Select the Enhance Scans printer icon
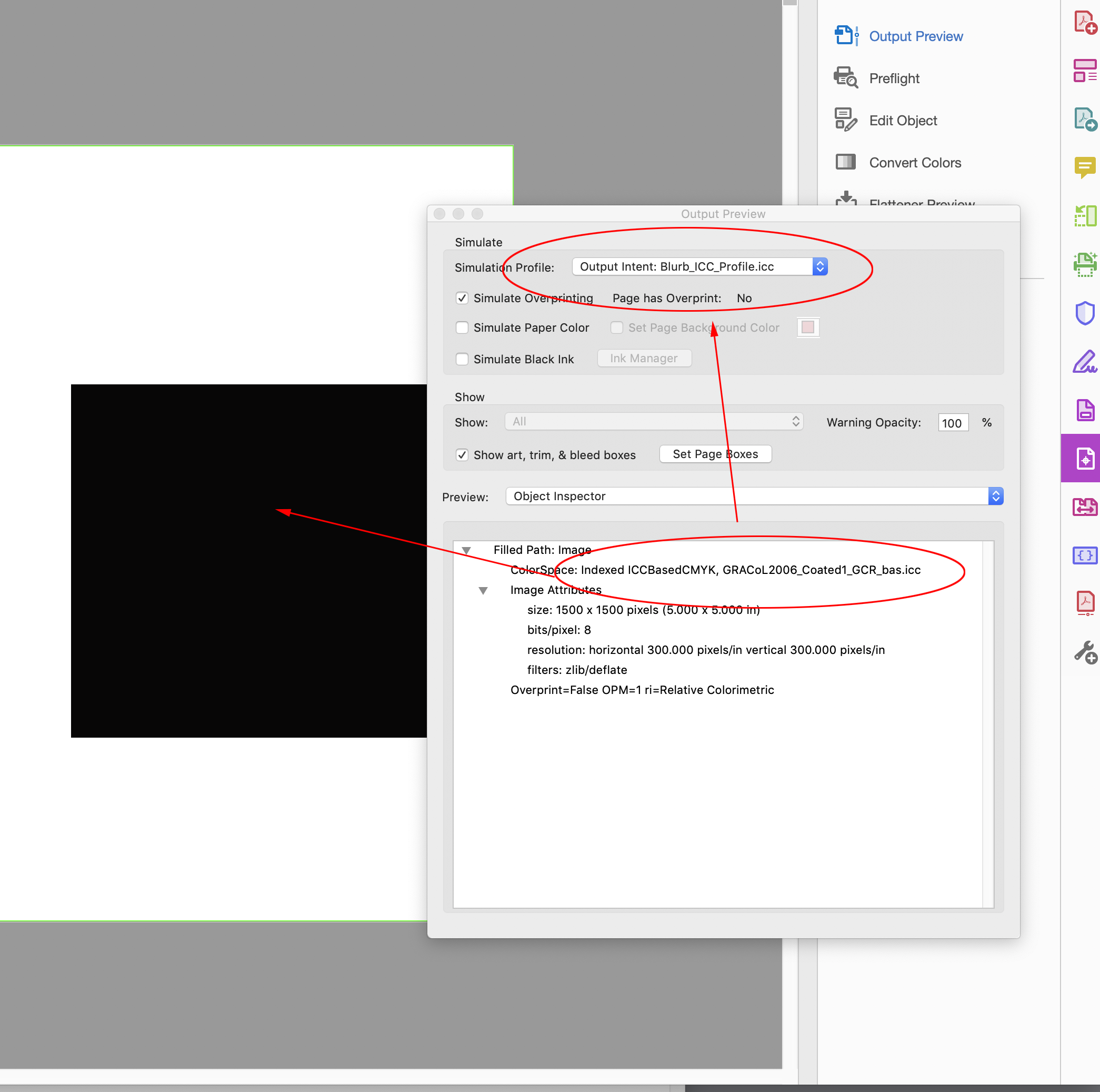Viewport: 1100px width, 1092px height. click(x=1085, y=264)
